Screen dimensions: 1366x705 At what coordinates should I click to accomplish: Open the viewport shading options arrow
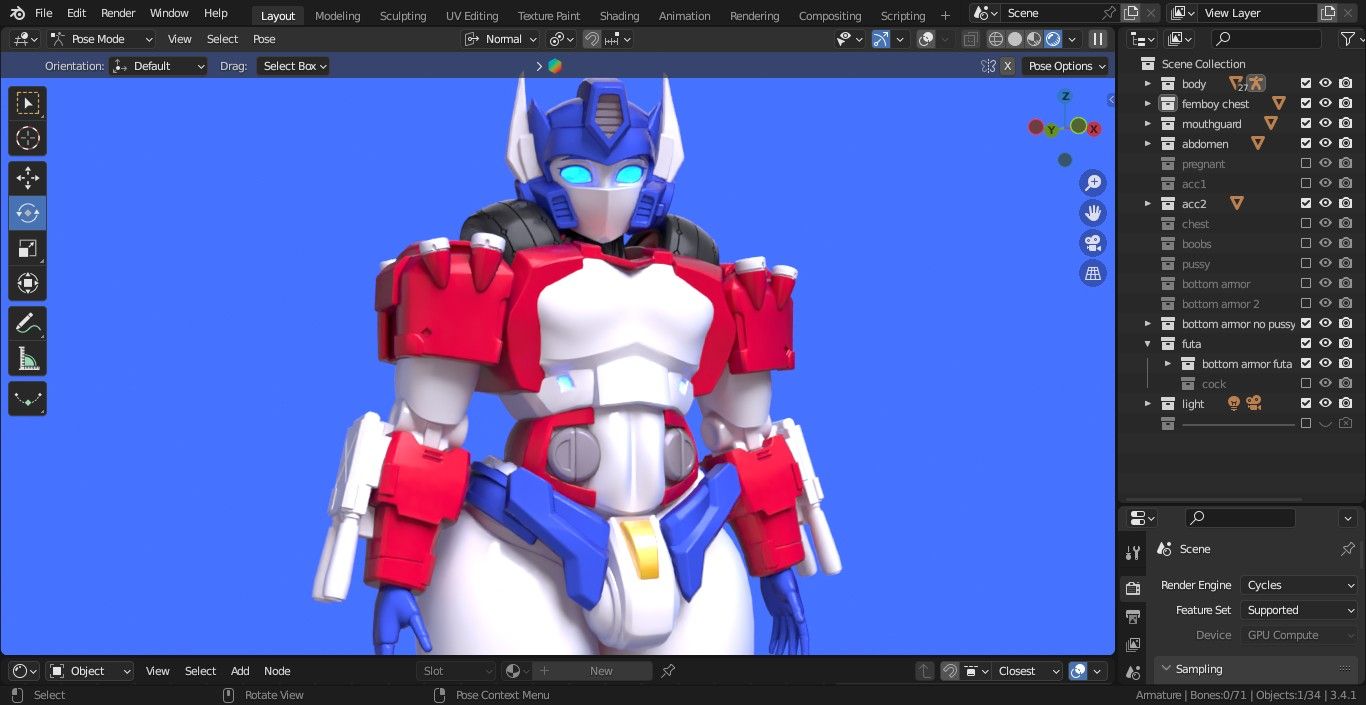coord(1073,39)
